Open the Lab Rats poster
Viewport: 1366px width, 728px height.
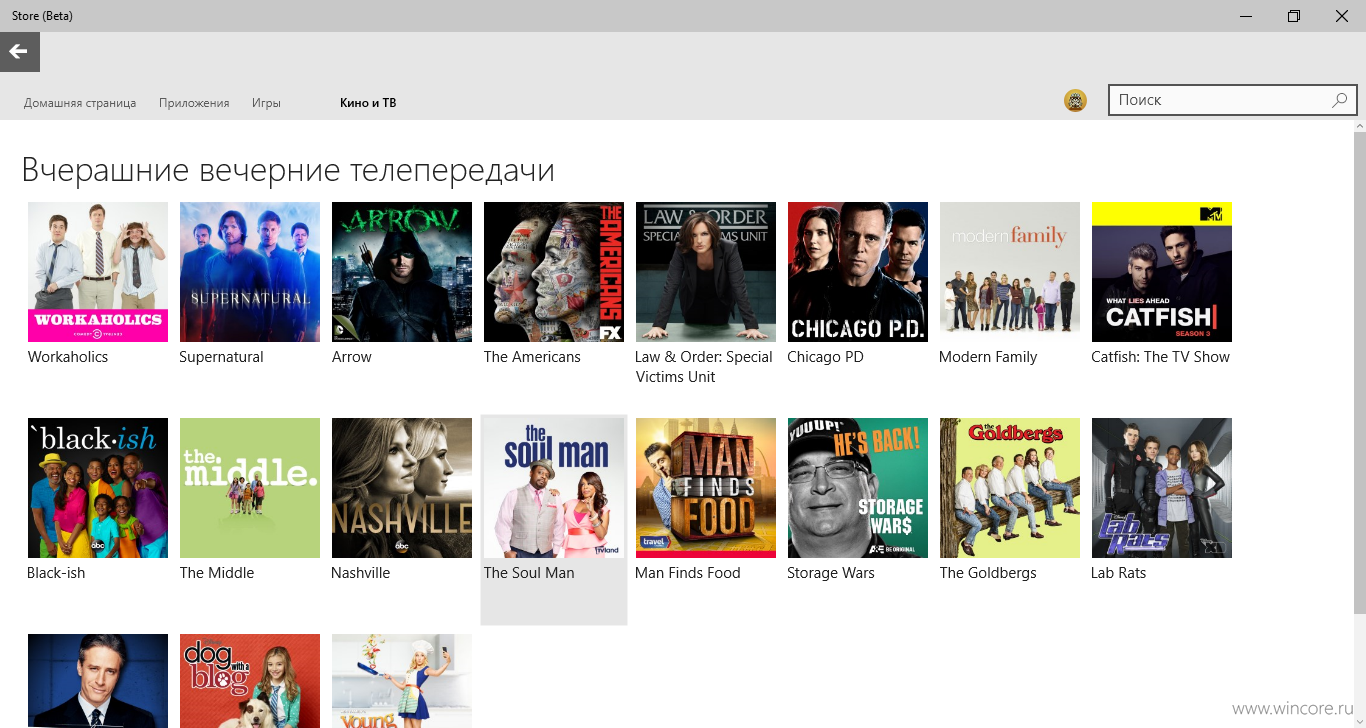click(1162, 488)
